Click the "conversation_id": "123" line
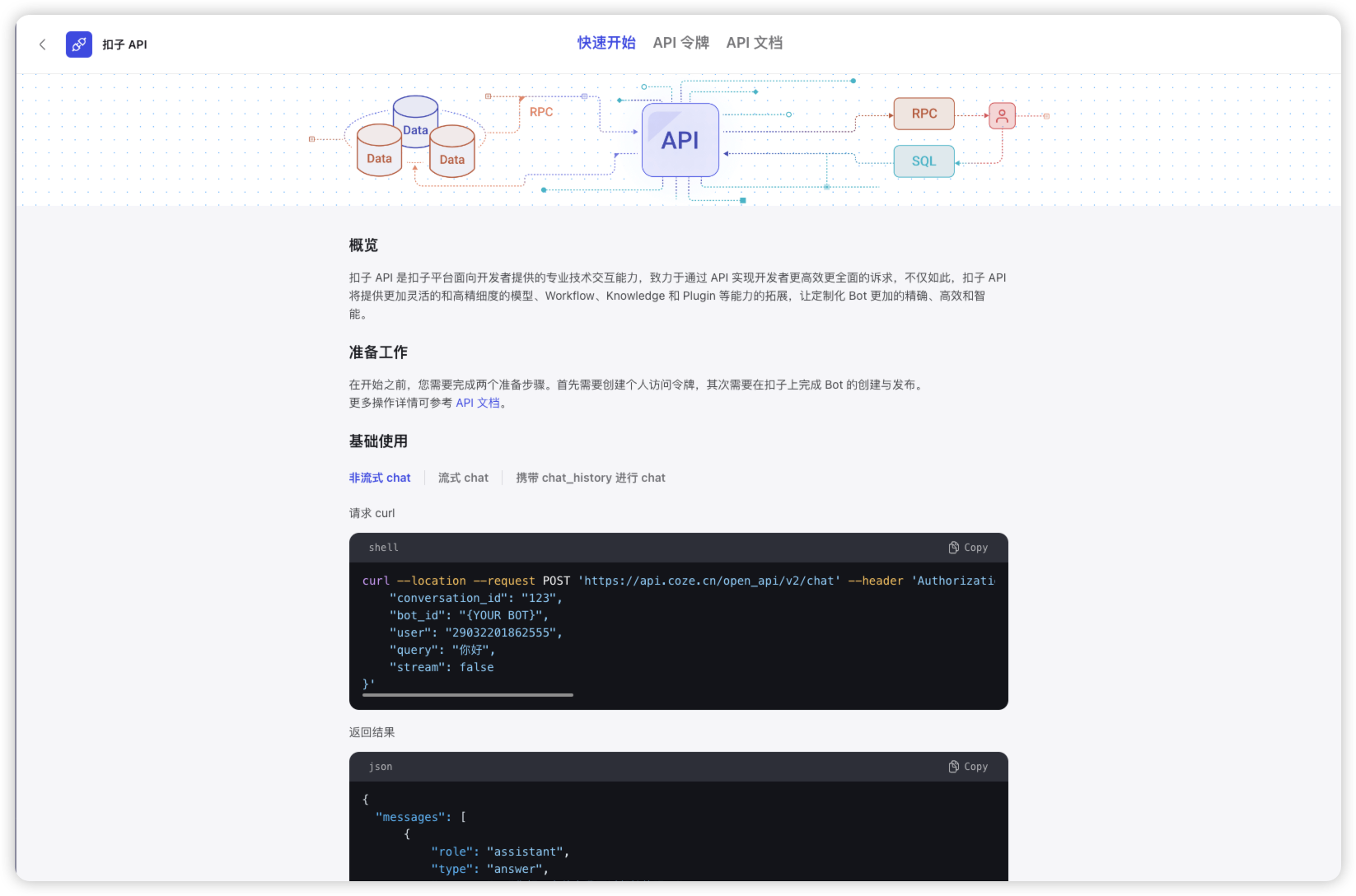 (x=476, y=598)
